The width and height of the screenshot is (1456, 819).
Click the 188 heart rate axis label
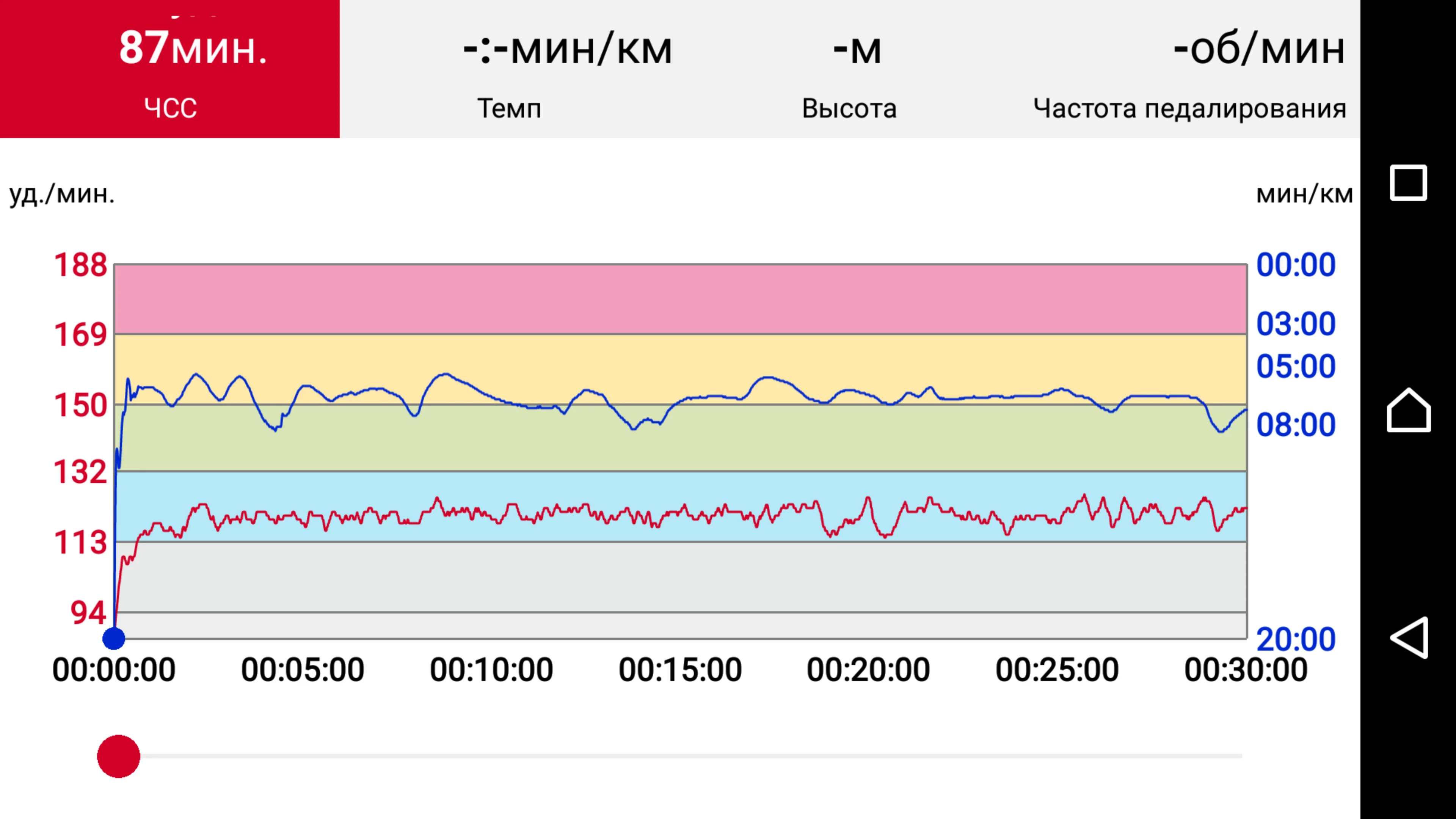(80, 265)
